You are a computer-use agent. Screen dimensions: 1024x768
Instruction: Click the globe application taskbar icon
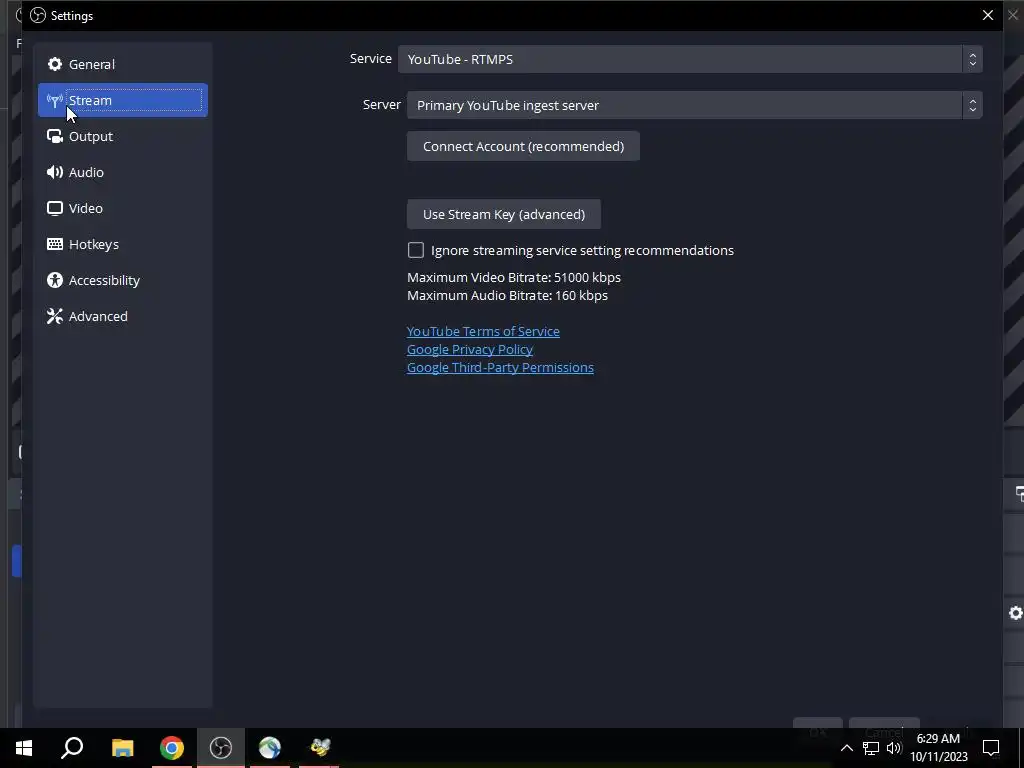coord(270,747)
